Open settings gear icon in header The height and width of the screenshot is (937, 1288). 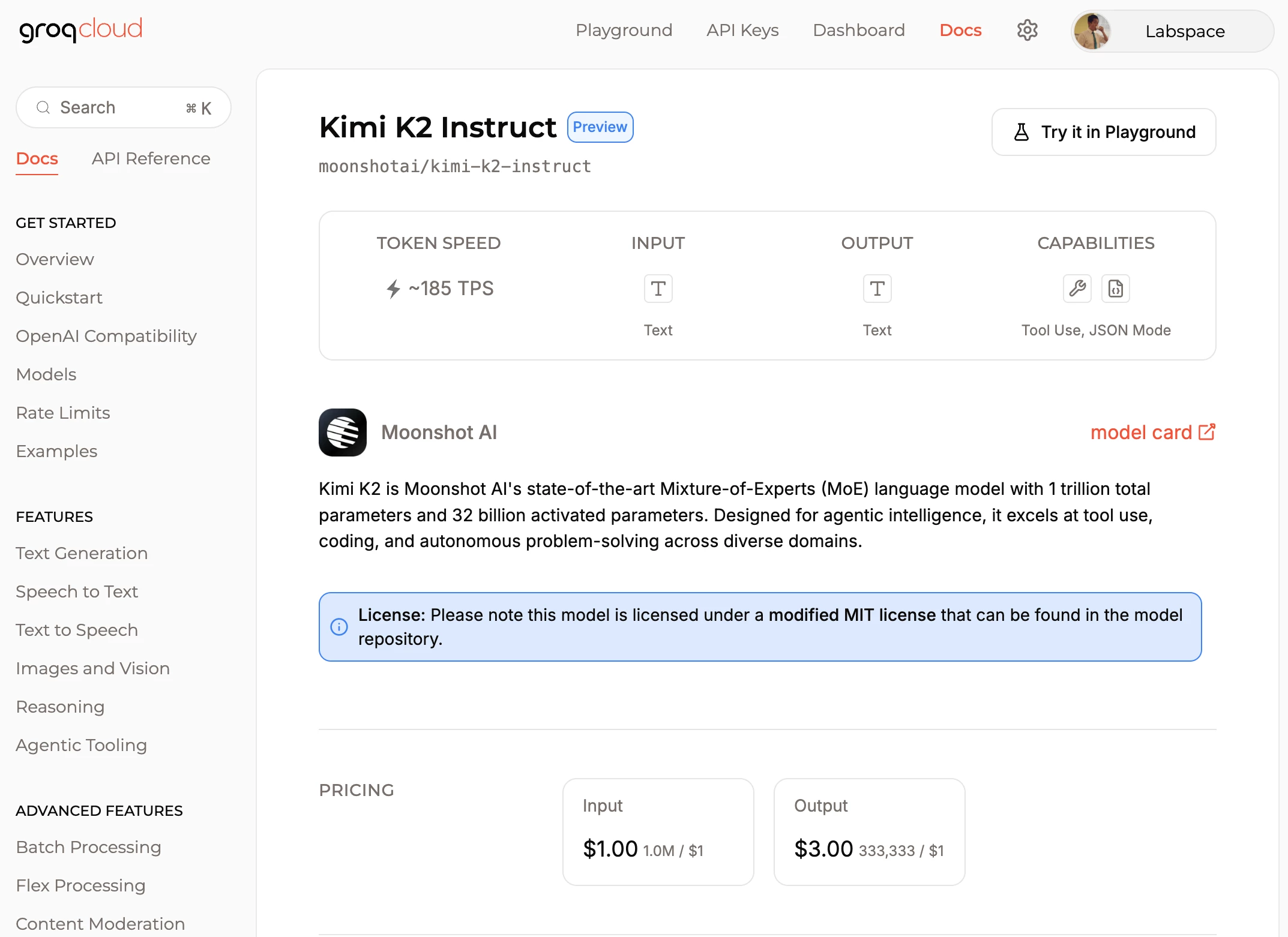pos(1027,30)
